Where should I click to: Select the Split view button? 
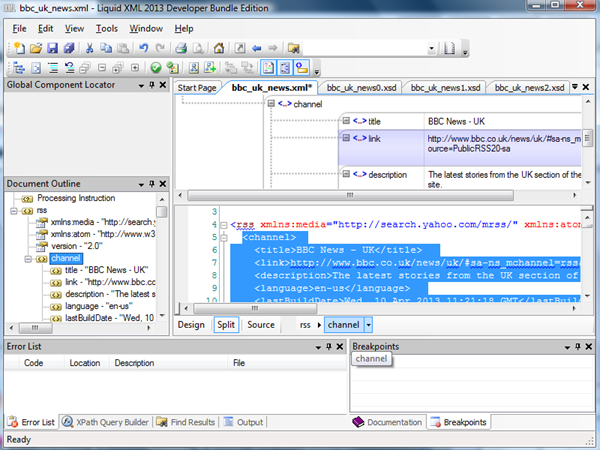point(226,324)
